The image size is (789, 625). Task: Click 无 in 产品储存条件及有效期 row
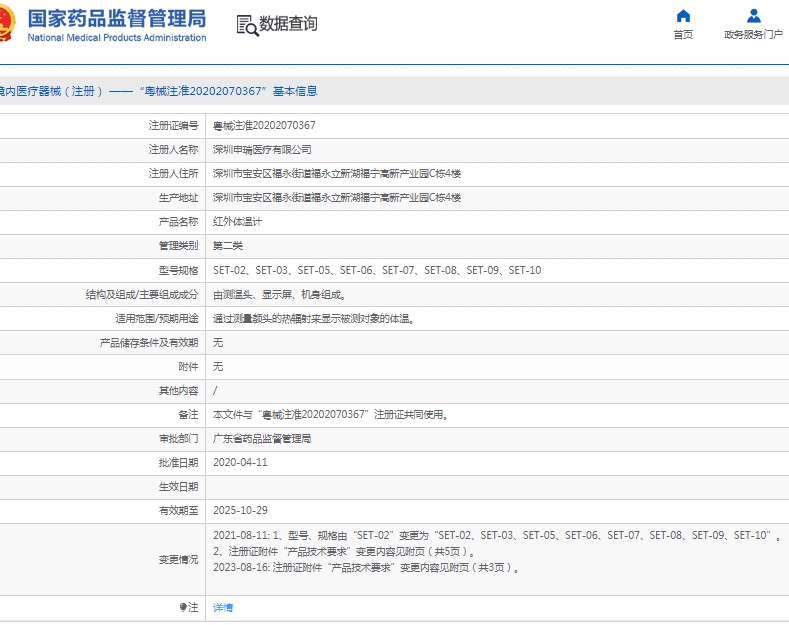click(x=218, y=343)
